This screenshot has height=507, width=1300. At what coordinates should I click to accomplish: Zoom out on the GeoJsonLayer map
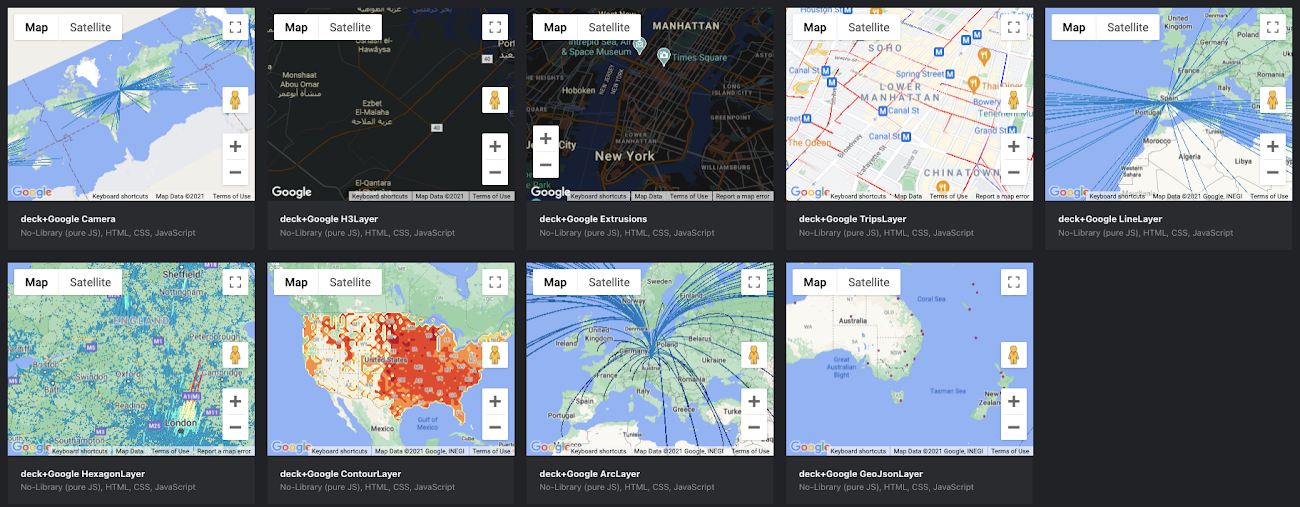[x=1014, y=427]
